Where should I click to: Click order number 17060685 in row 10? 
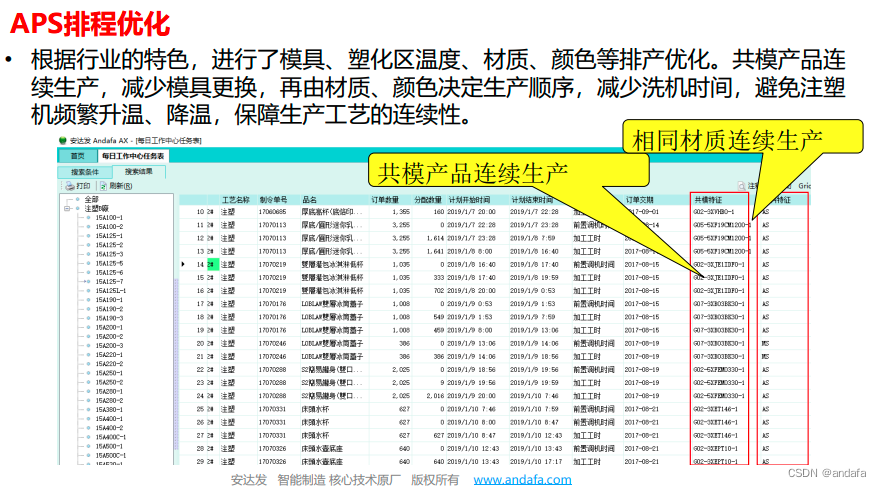click(x=273, y=212)
